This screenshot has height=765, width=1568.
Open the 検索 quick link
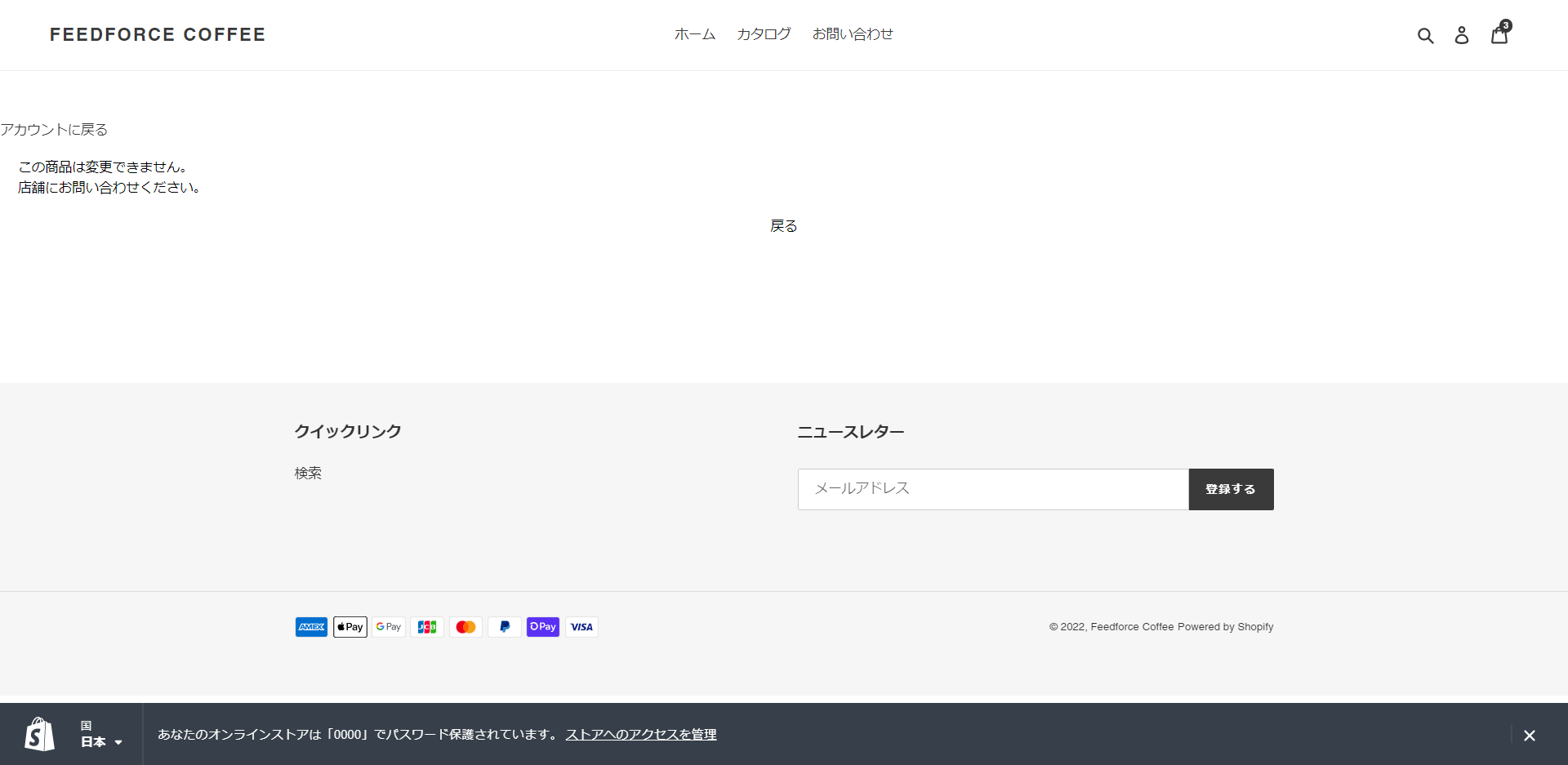point(308,474)
